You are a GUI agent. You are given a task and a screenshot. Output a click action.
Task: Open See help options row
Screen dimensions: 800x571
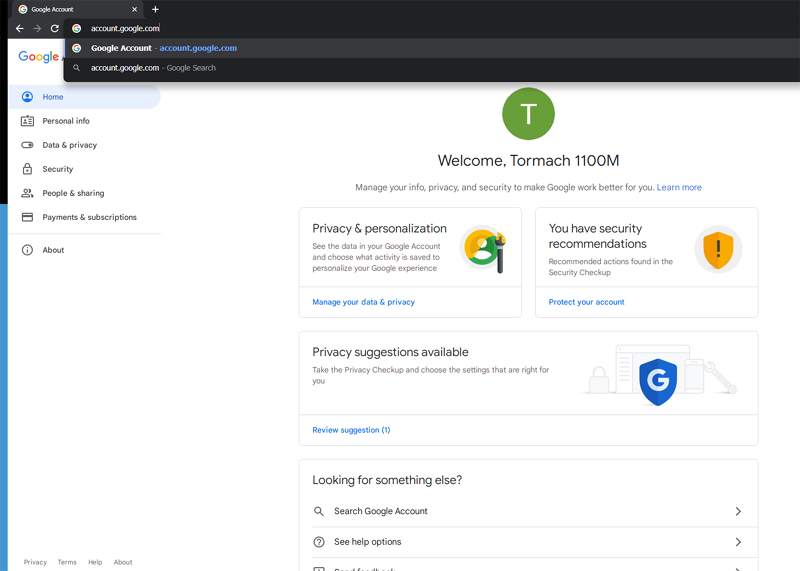[x=528, y=542]
